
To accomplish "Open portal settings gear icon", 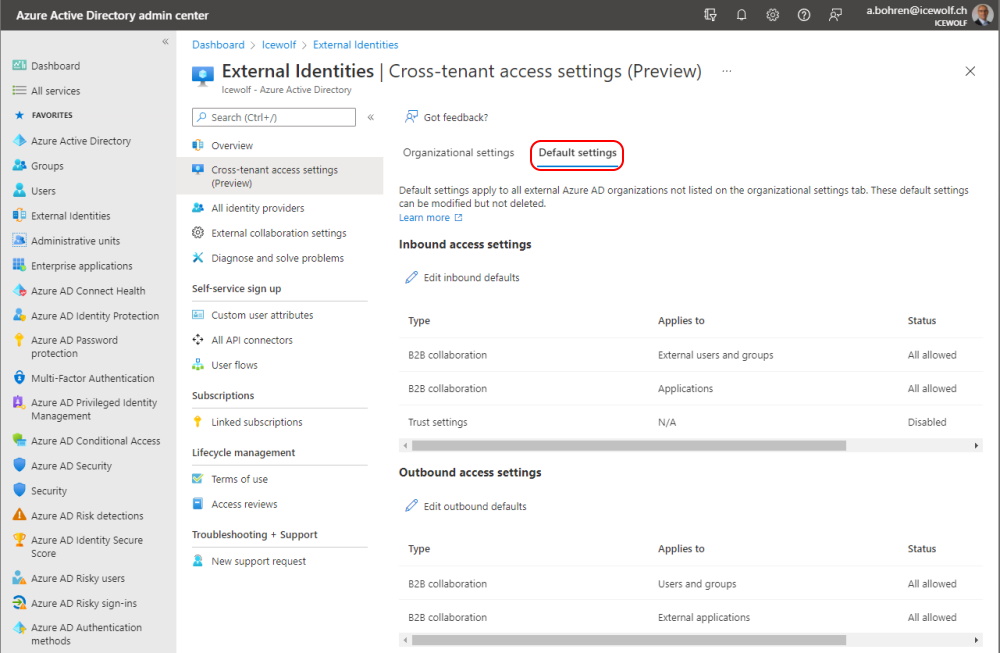I will coord(772,15).
